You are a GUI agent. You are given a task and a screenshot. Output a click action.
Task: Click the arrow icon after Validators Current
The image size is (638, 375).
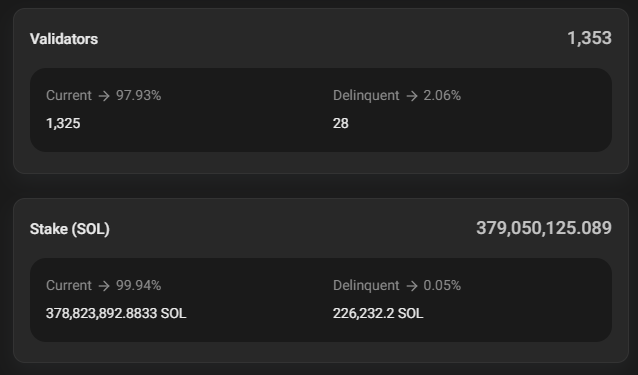(x=104, y=96)
